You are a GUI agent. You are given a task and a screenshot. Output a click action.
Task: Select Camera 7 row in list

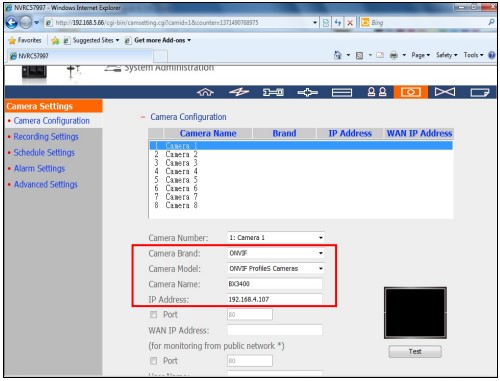(x=301, y=197)
